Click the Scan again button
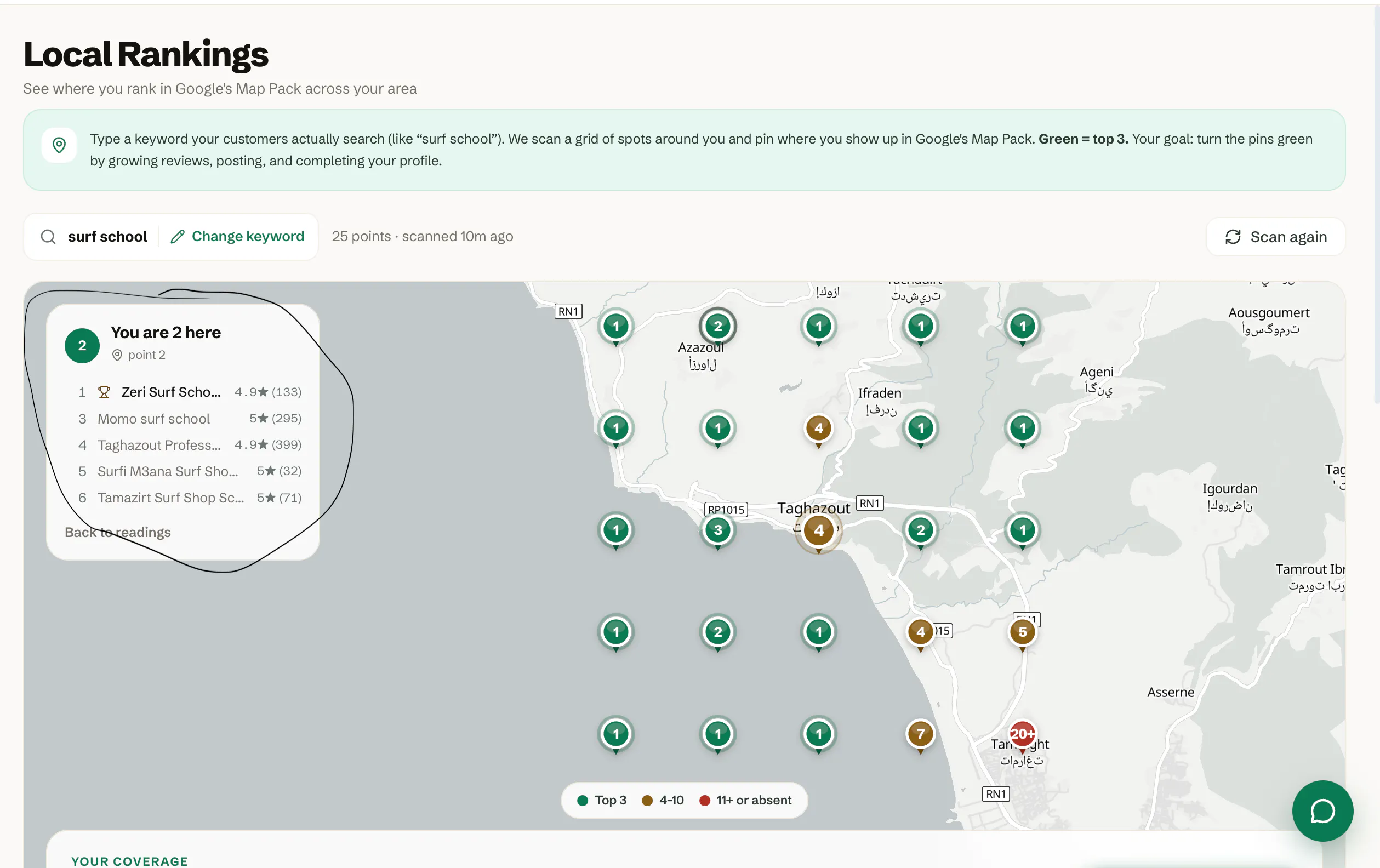The width and height of the screenshot is (1380, 868). point(1275,237)
